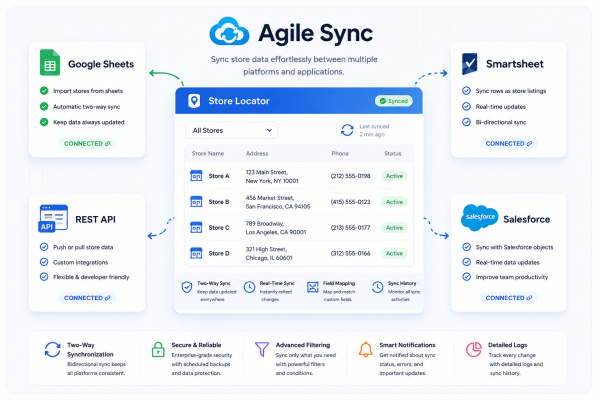The image size is (600, 400).
Task: Click the Store Locator map pin icon
Action: (194, 101)
